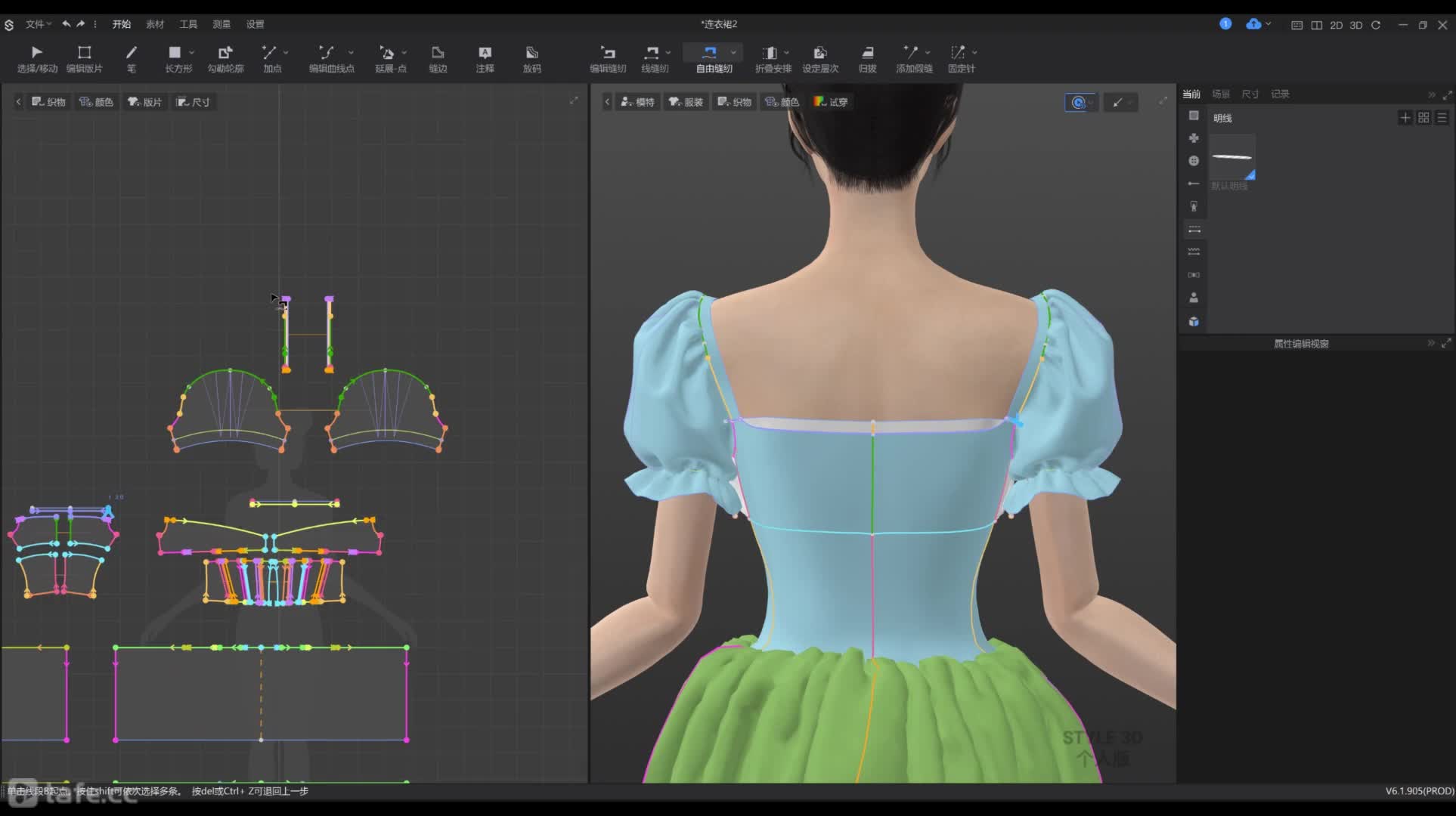Select the 折叠安排 fold arrangement tool
This screenshot has width=1456, height=816.
coord(773,58)
